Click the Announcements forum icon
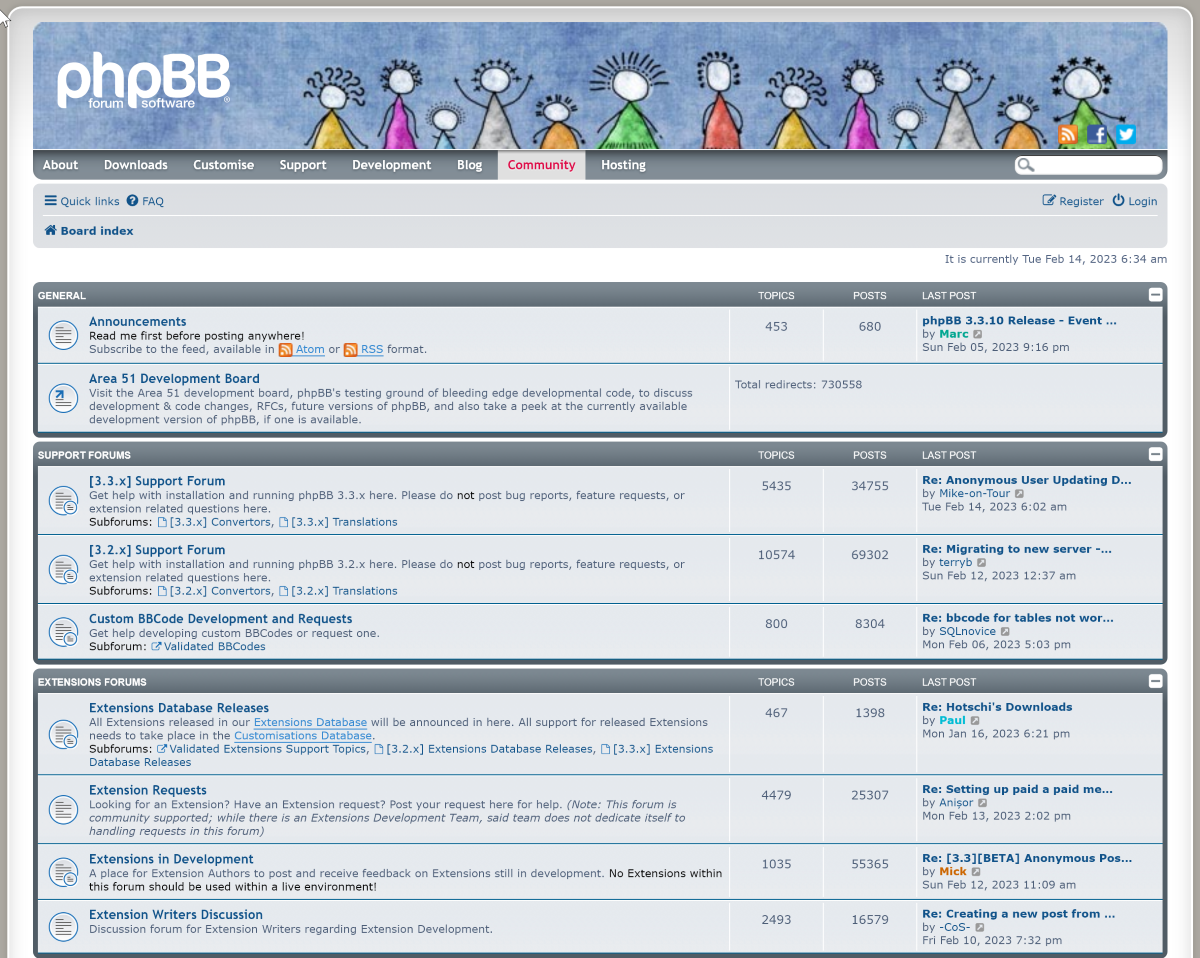Screen dimensions: 1200x958 [64, 335]
